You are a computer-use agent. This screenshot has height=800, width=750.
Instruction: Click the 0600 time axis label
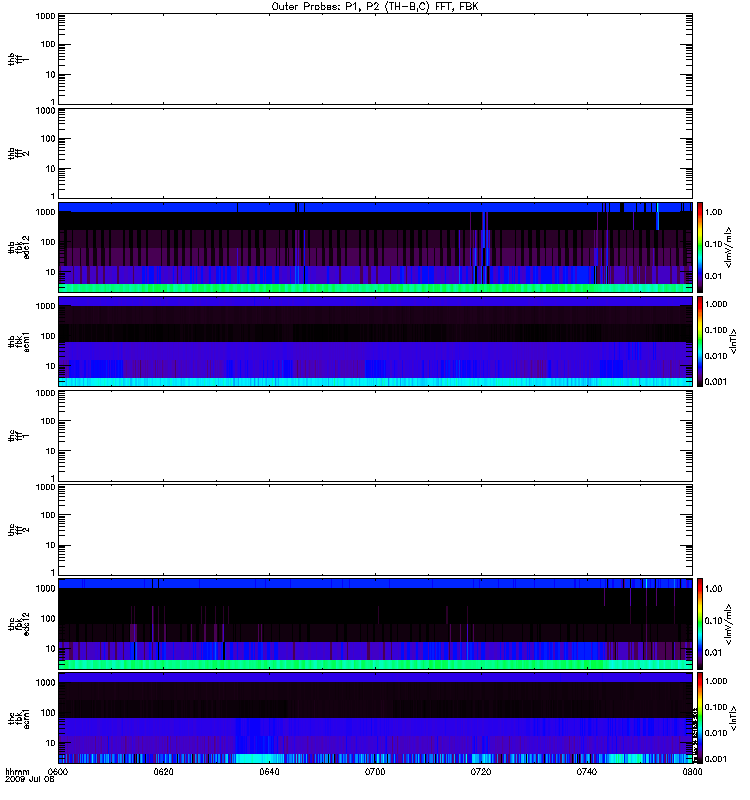coord(58,772)
